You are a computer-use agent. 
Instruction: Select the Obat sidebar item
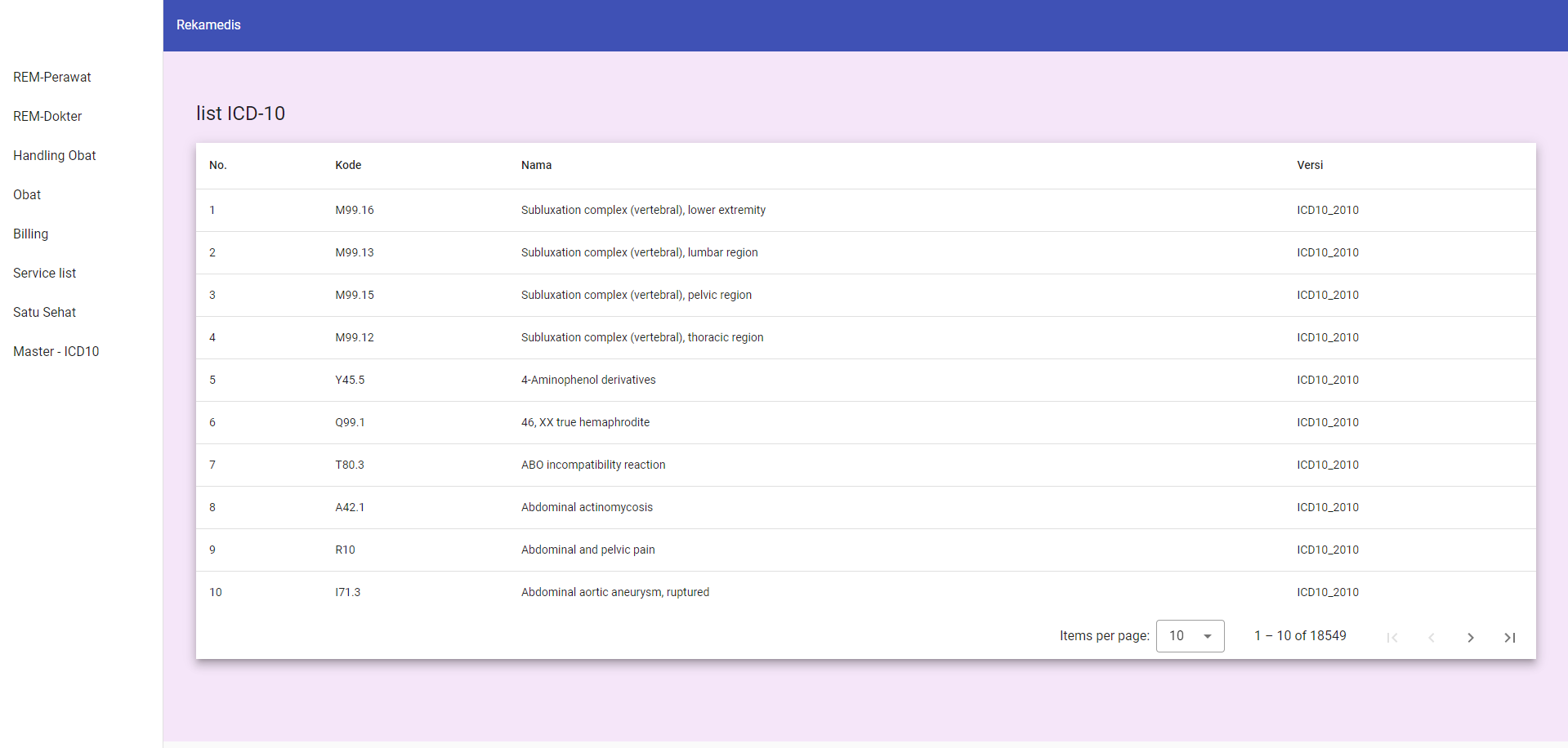(27, 195)
